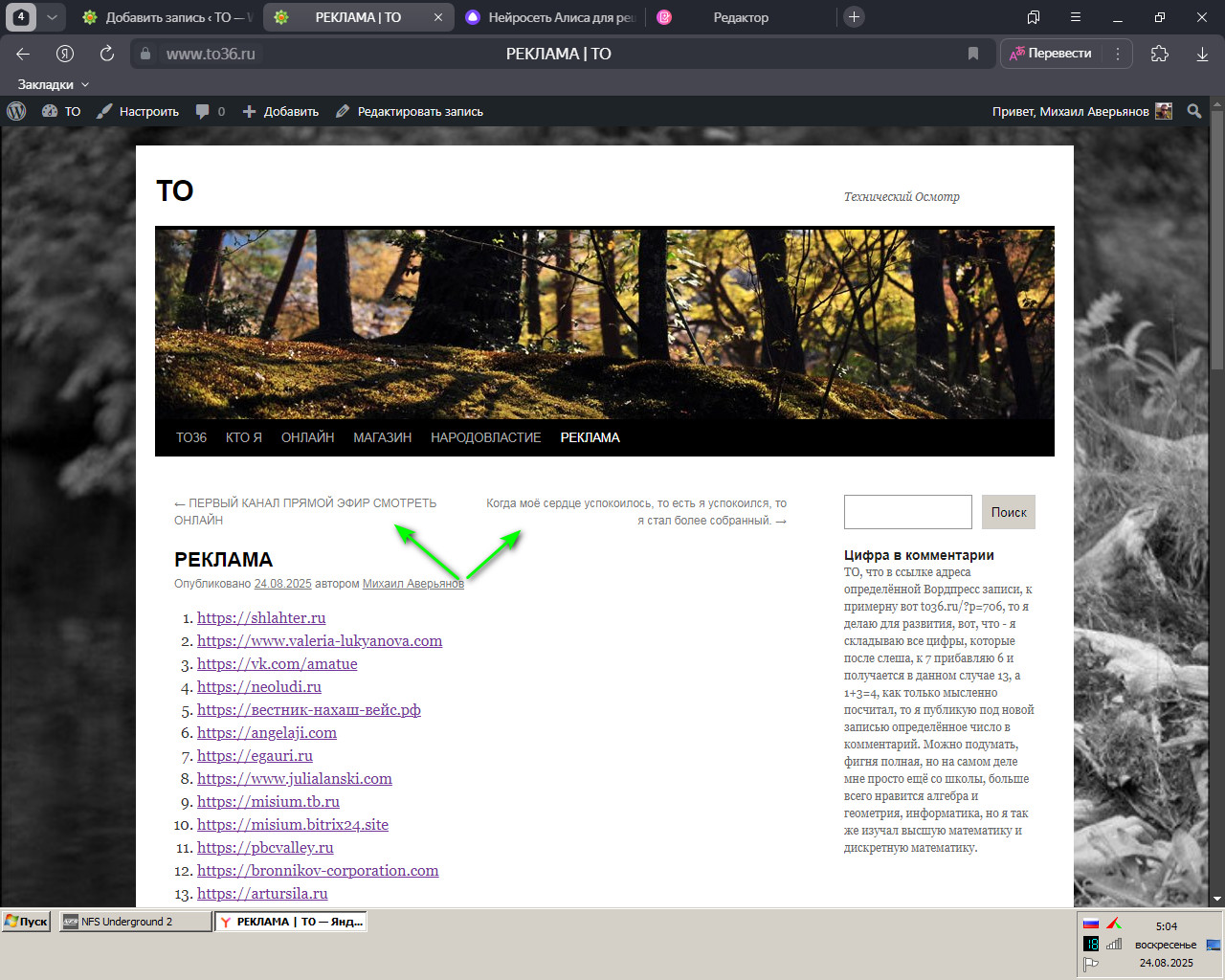Open link https://www.julialanski.com
1225x980 pixels.
[295, 779]
